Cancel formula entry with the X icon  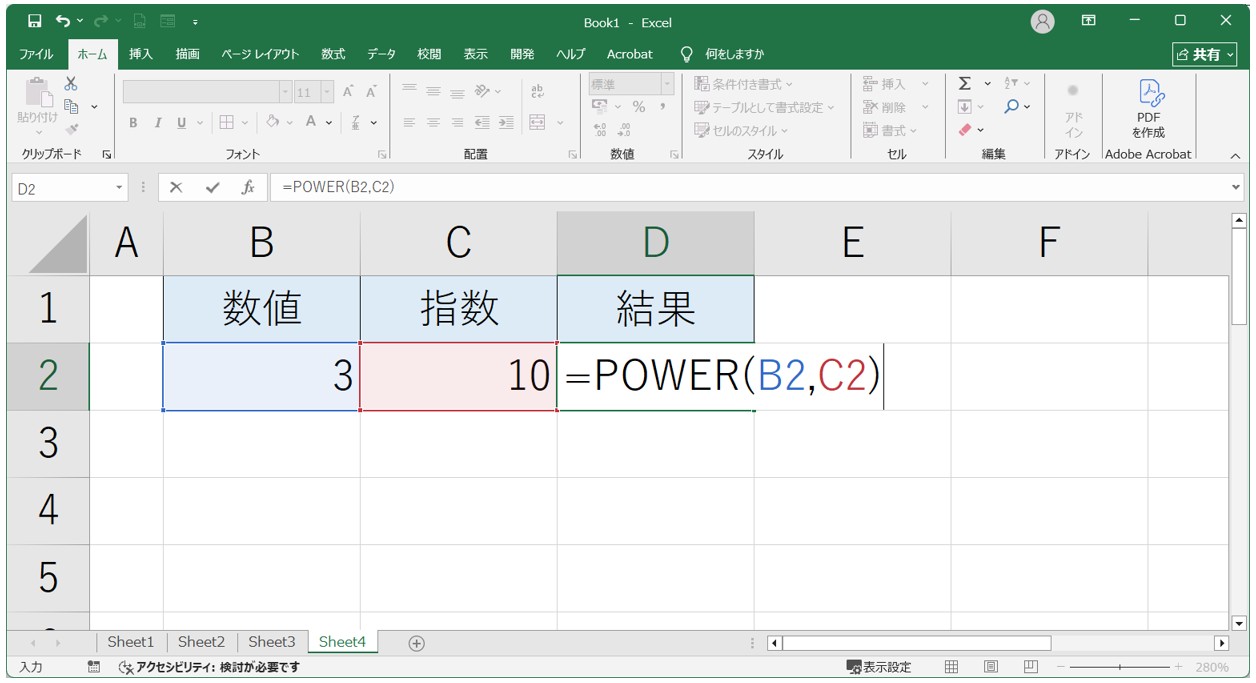(176, 188)
